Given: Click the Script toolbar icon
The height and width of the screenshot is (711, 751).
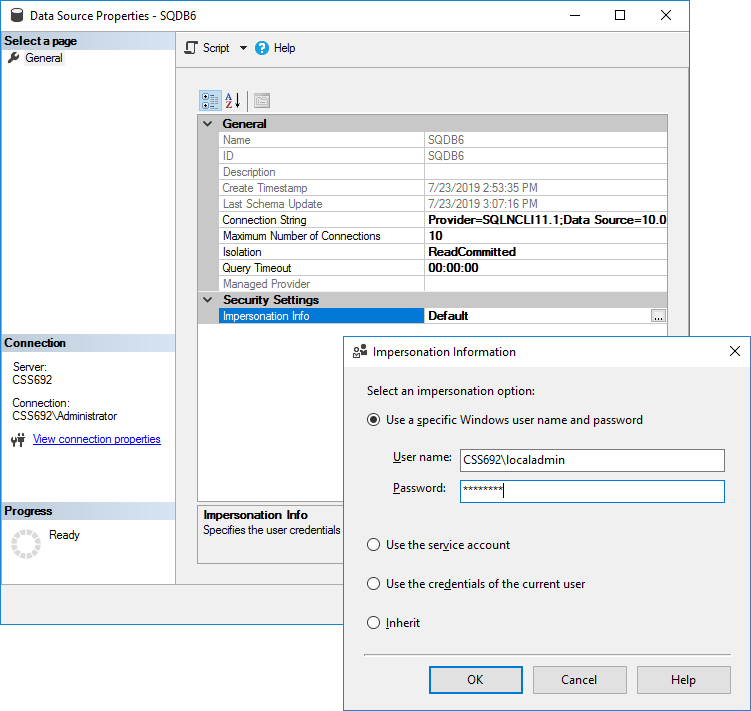Looking at the screenshot, I should click(x=192, y=48).
